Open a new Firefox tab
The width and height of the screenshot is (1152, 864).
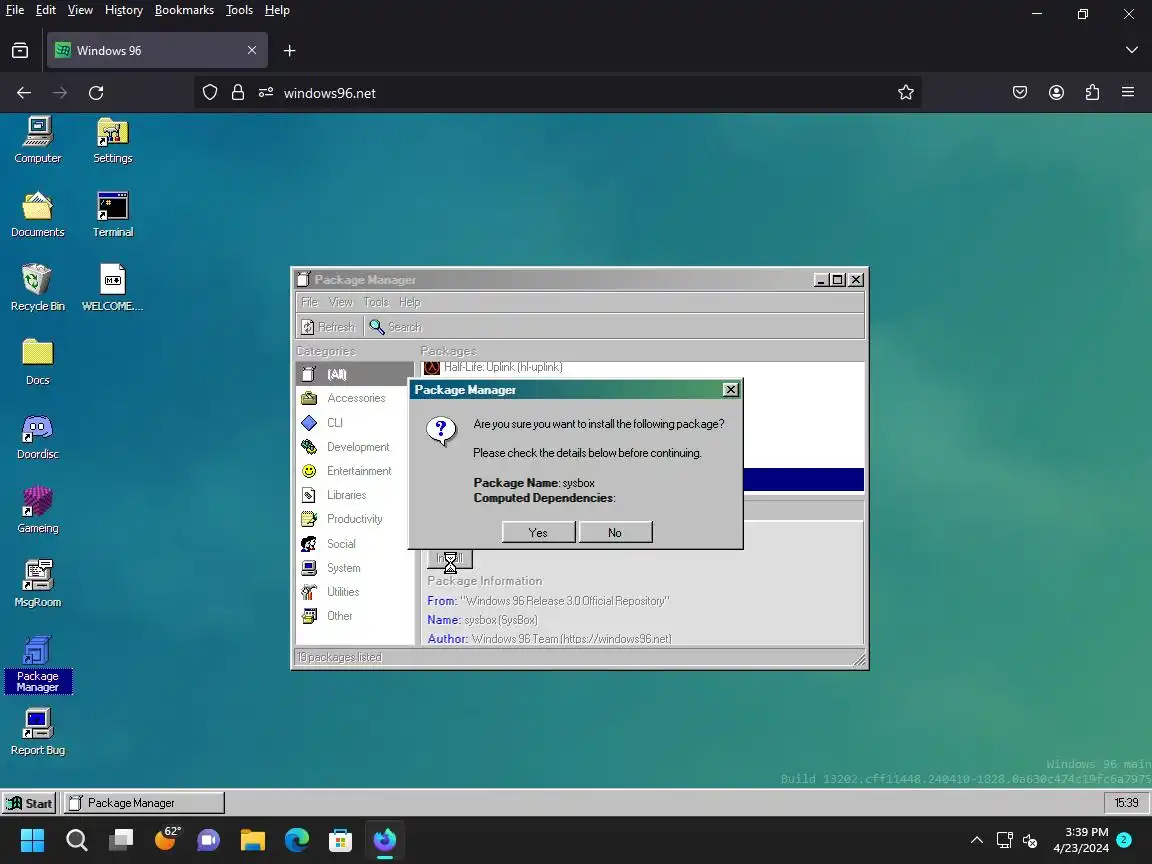[x=289, y=51]
